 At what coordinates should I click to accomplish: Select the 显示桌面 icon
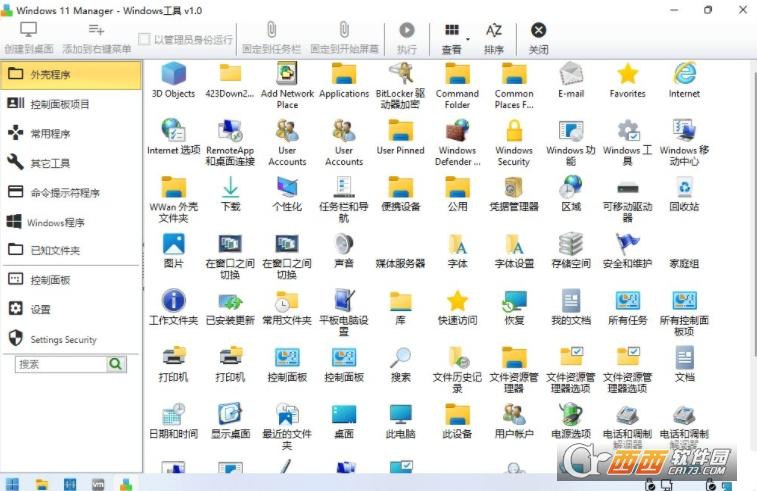click(x=230, y=420)
